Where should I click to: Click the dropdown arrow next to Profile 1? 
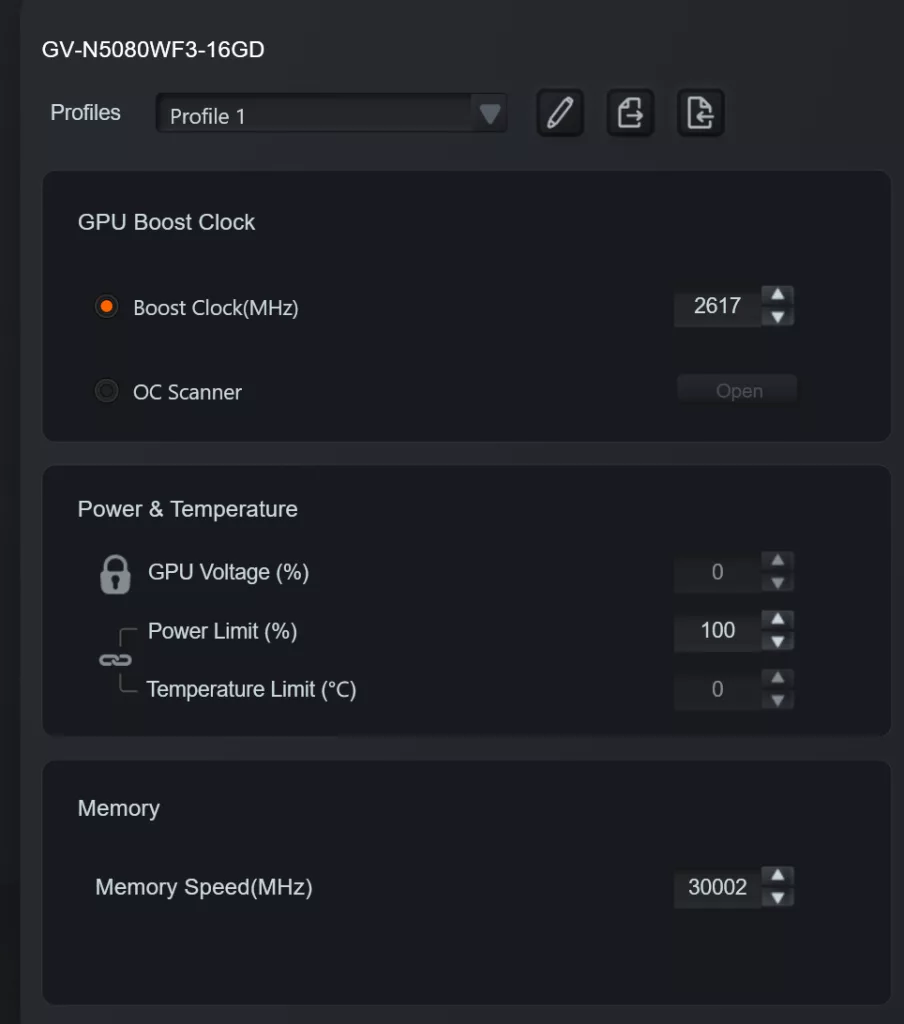490,114
